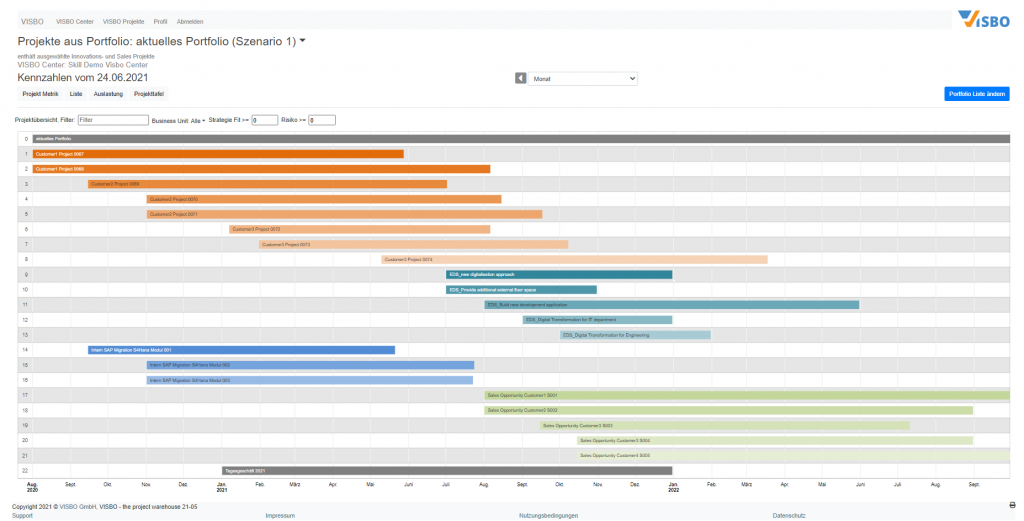This screenshot has height=521, width=1024.
Task: Click the Strategie Fit value field
Action: pos(264,120)
